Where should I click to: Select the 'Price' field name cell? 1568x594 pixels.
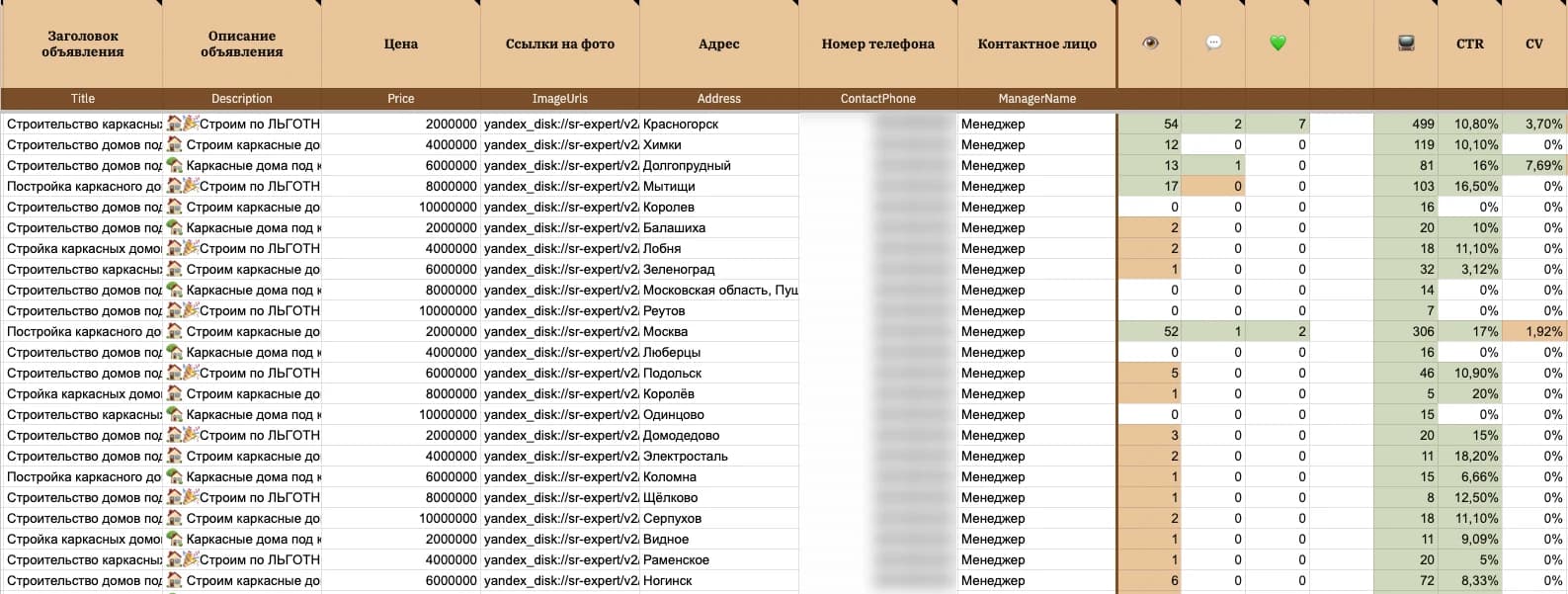coord(401,99)
